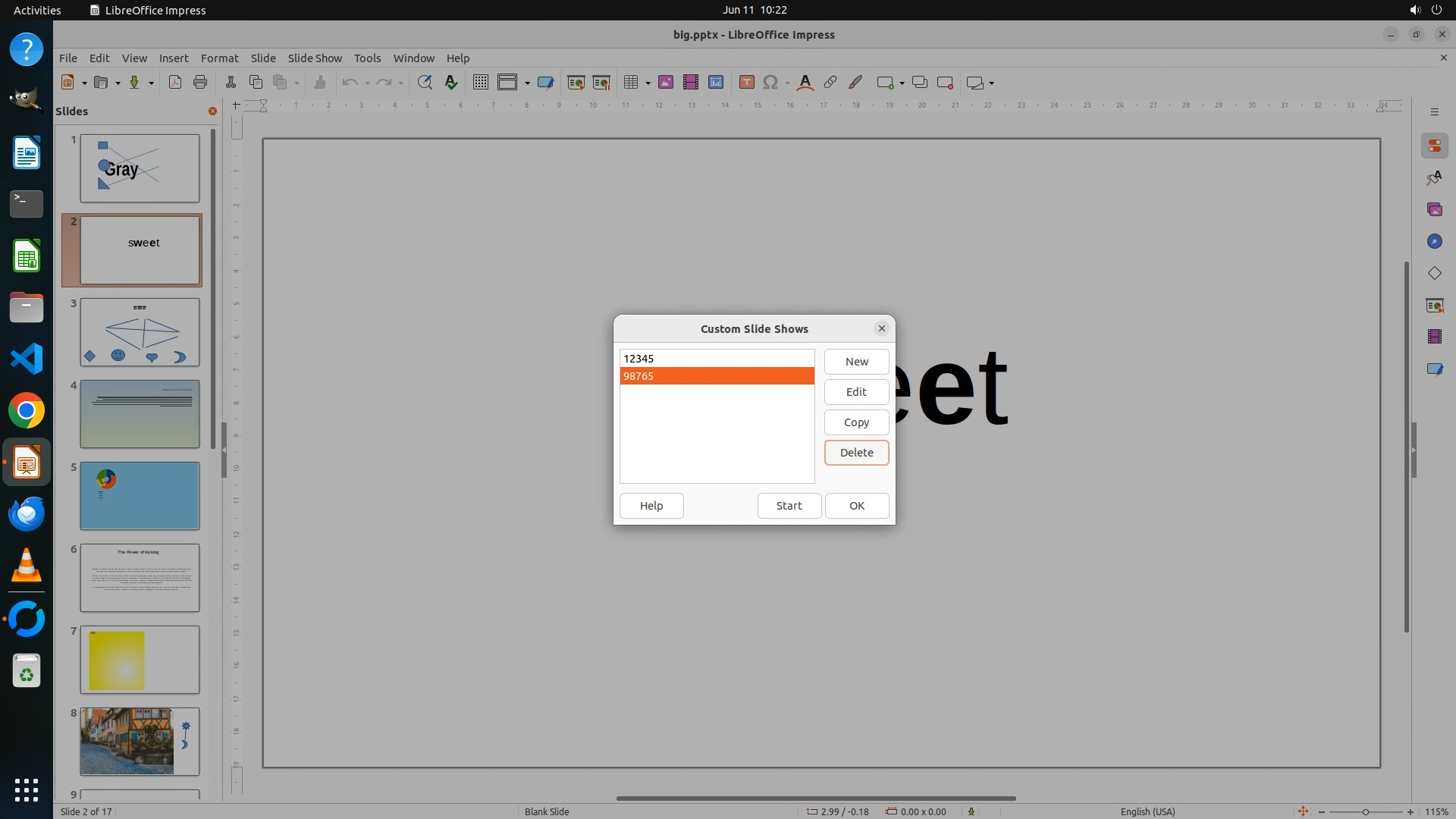Open the Insert Table dropdown arrow
1456x819 pixels.
(648, 83)
